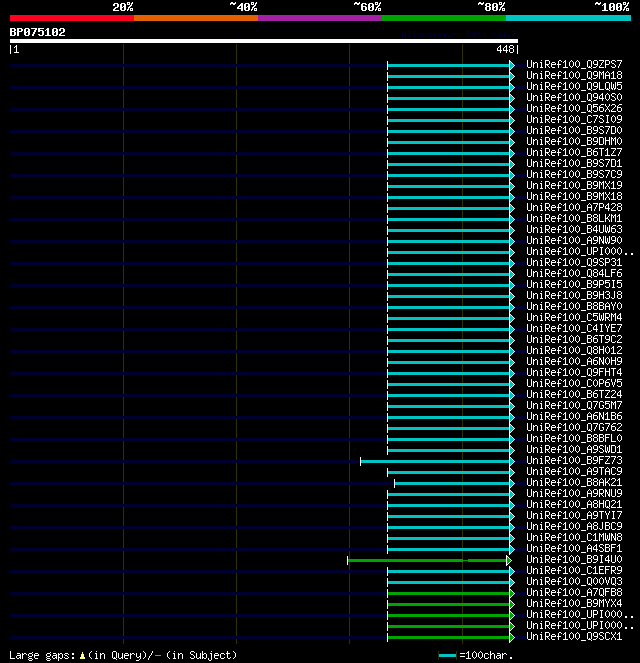Click the ~100% legend label
The width and height of the screenshot is (640, 663).
[x=612, y=7]
